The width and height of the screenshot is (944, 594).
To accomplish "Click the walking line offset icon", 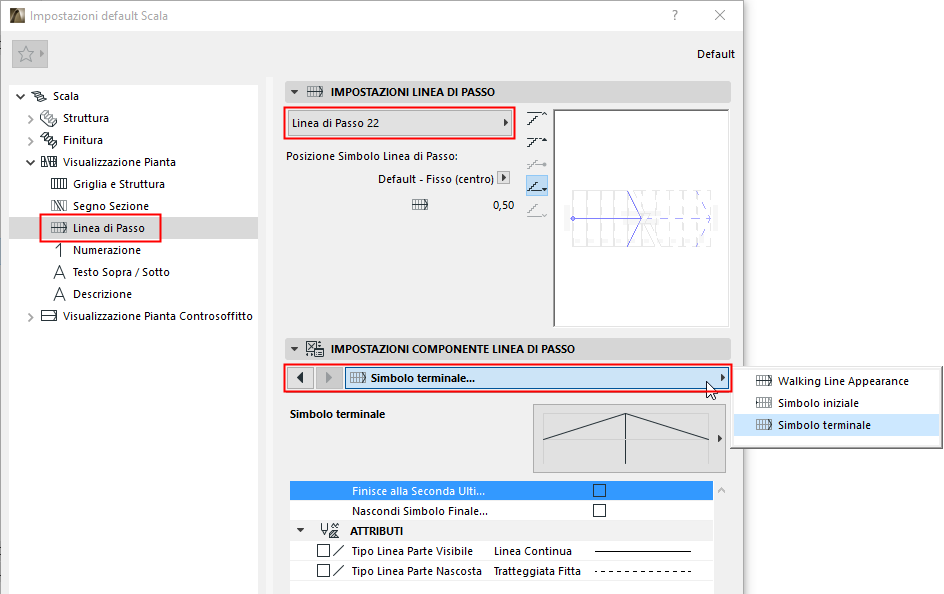I will 420,205.
